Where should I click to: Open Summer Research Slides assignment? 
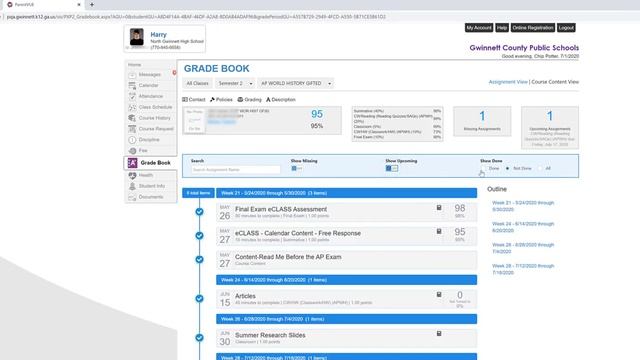point(270,335)
